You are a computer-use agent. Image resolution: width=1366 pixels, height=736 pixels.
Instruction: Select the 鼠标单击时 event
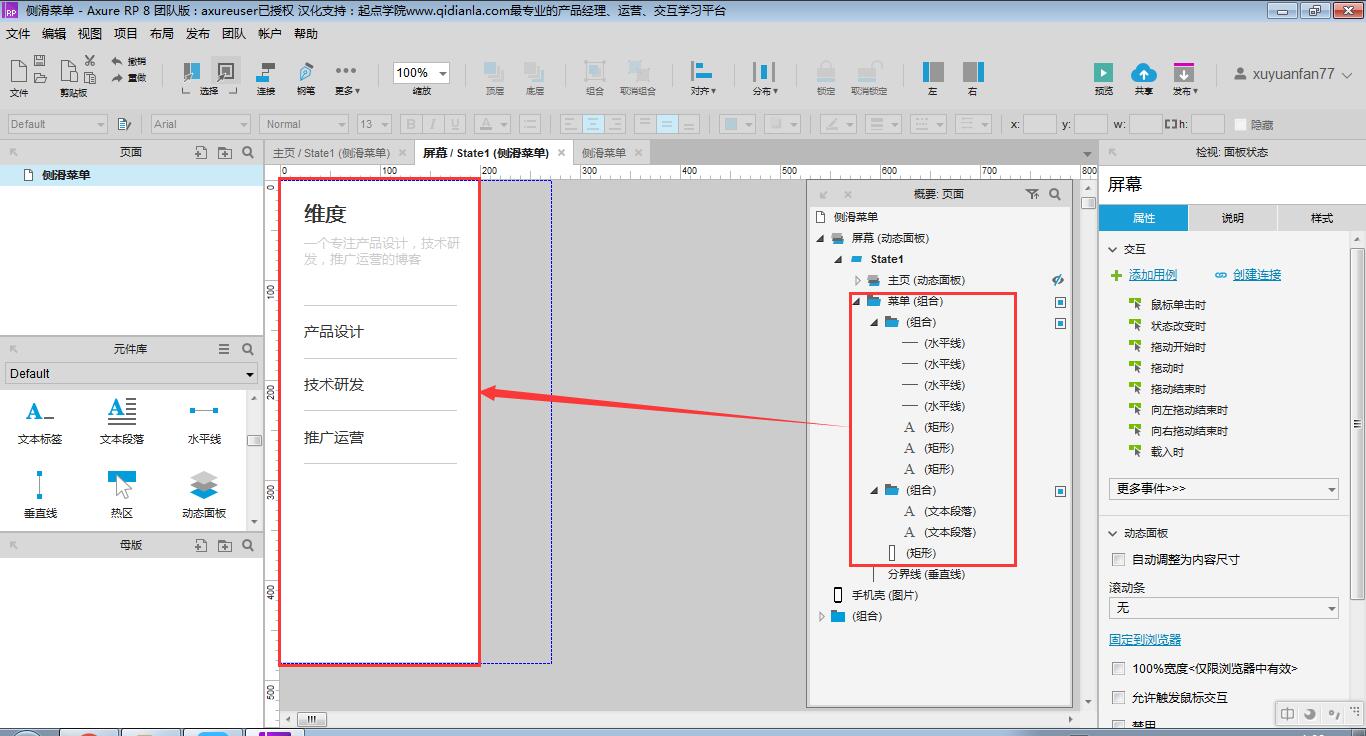coord(1178,305)
